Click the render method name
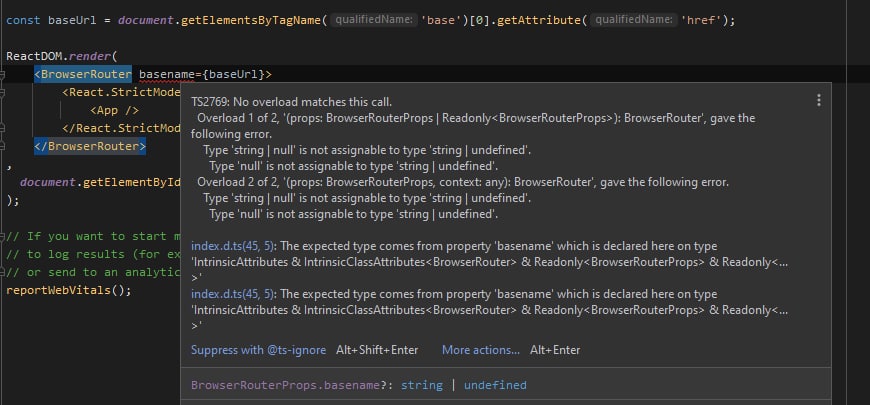This screenshot has height=405, width=870. coord(90,57)
